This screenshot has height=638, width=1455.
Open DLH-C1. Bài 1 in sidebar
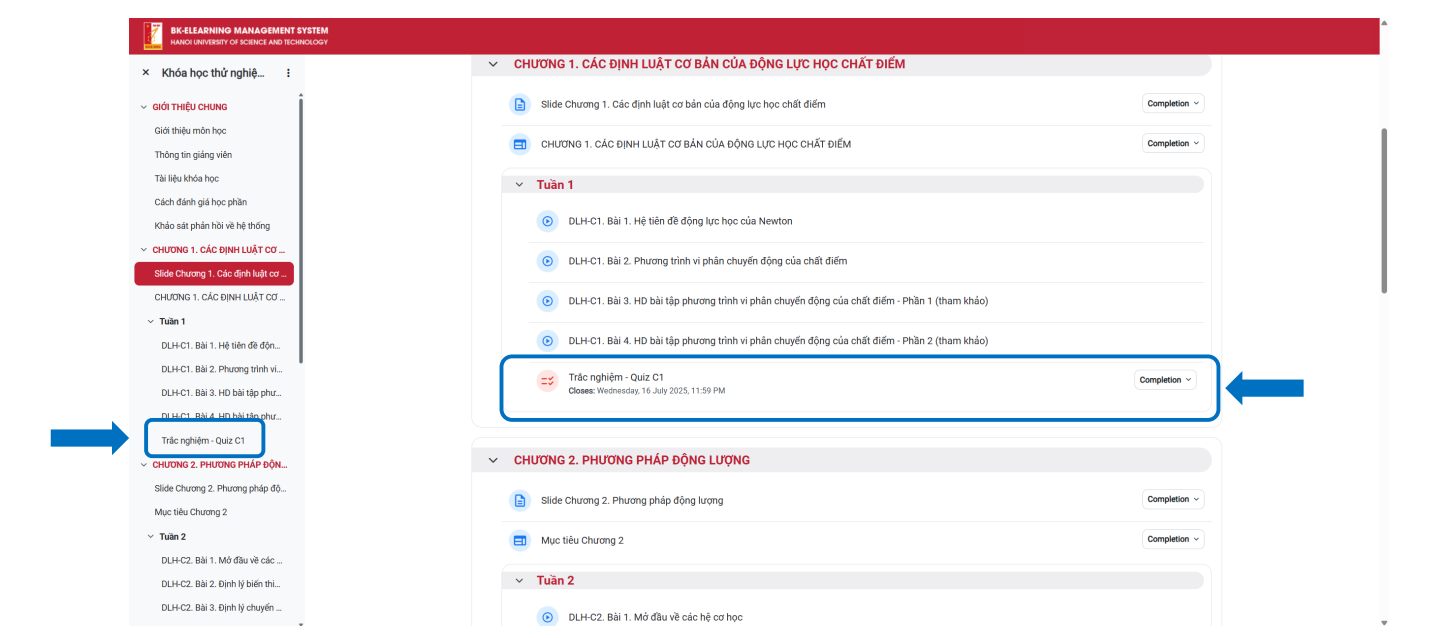(x=221, y=346)
